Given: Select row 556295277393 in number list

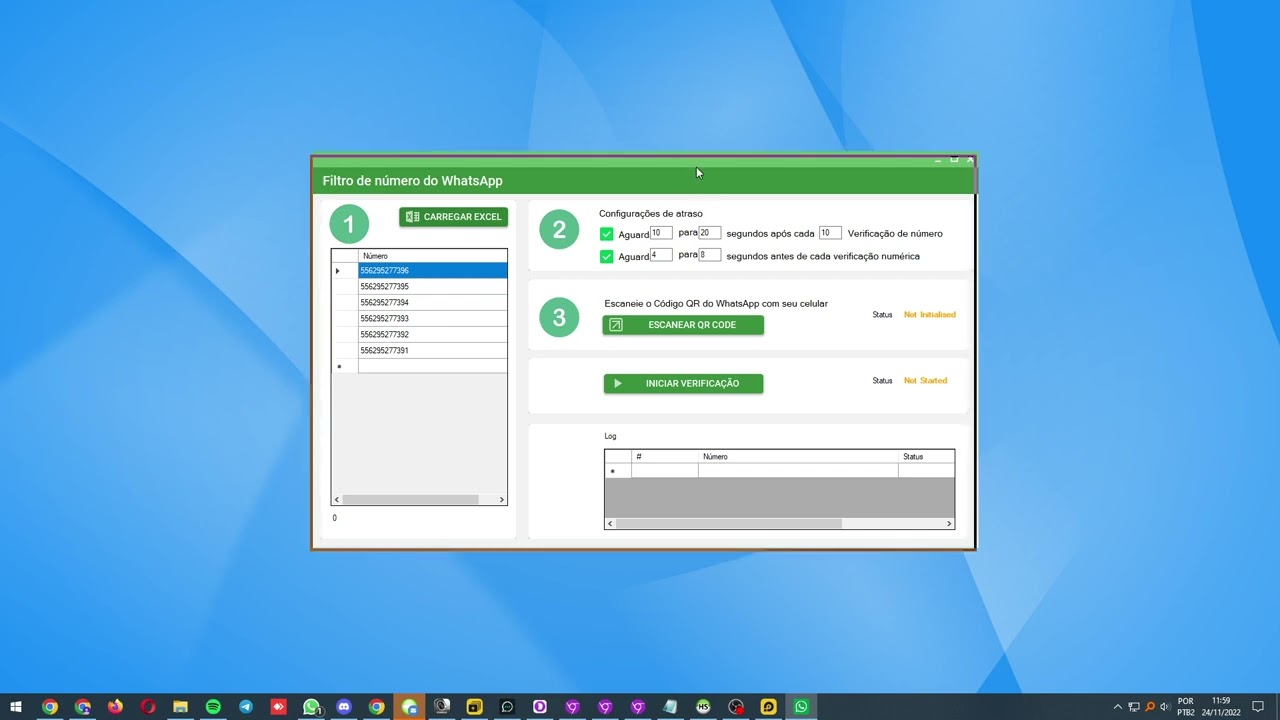Looking at the screenshot, I should (x=432, y=319).
